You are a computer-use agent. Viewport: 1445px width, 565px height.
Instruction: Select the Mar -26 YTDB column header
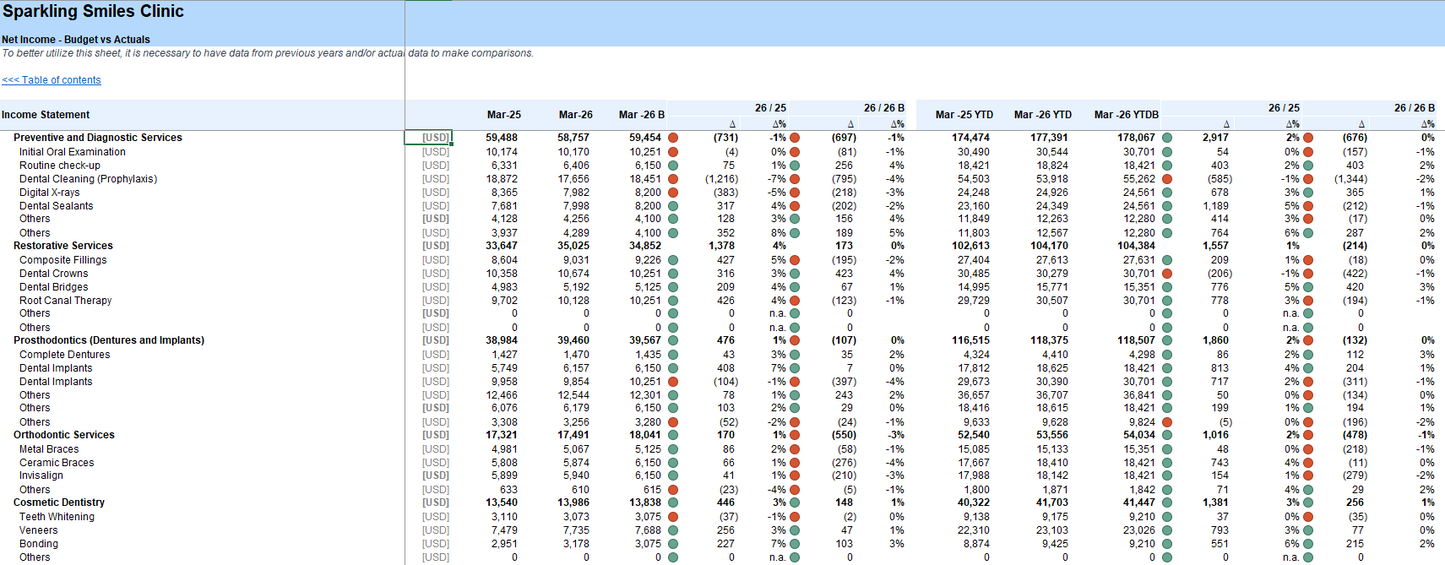point(1126,115)
